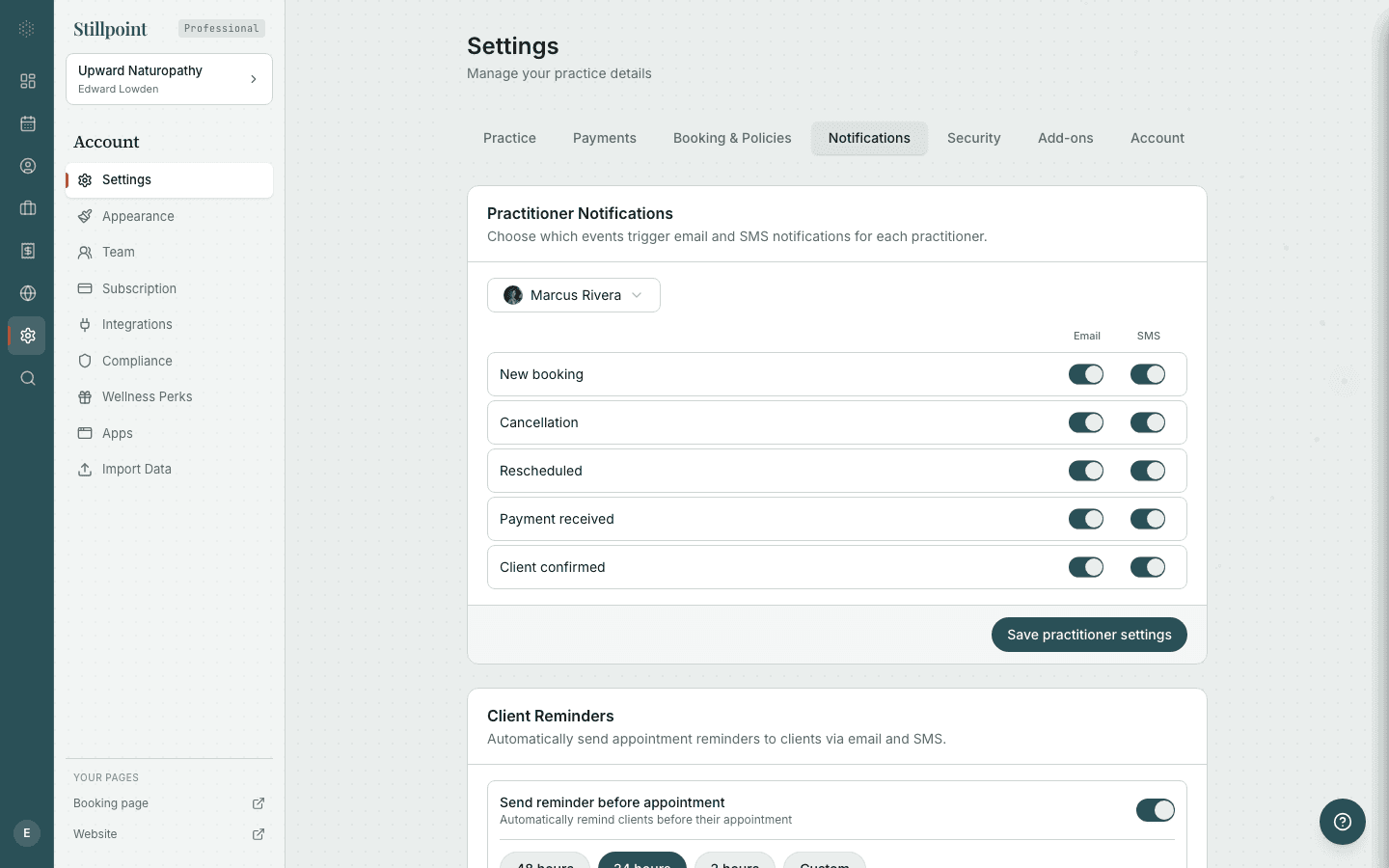Toggle Rescheduled email notification
This screenshot has width=1389, height=868.
tap(1086, 471)
